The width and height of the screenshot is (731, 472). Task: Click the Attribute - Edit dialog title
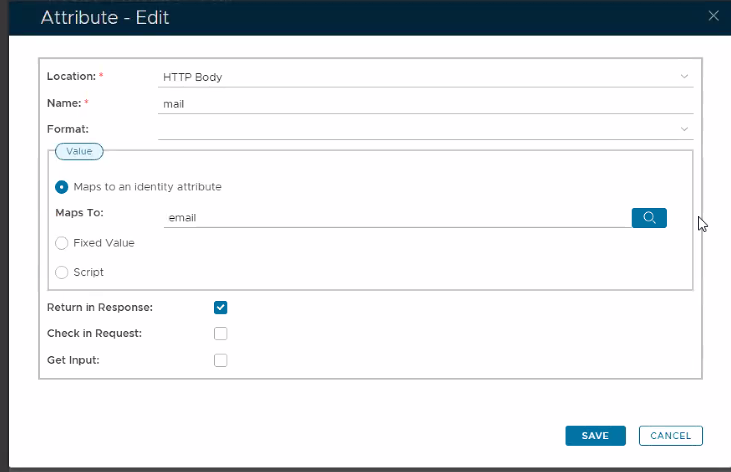pos(103,17)
